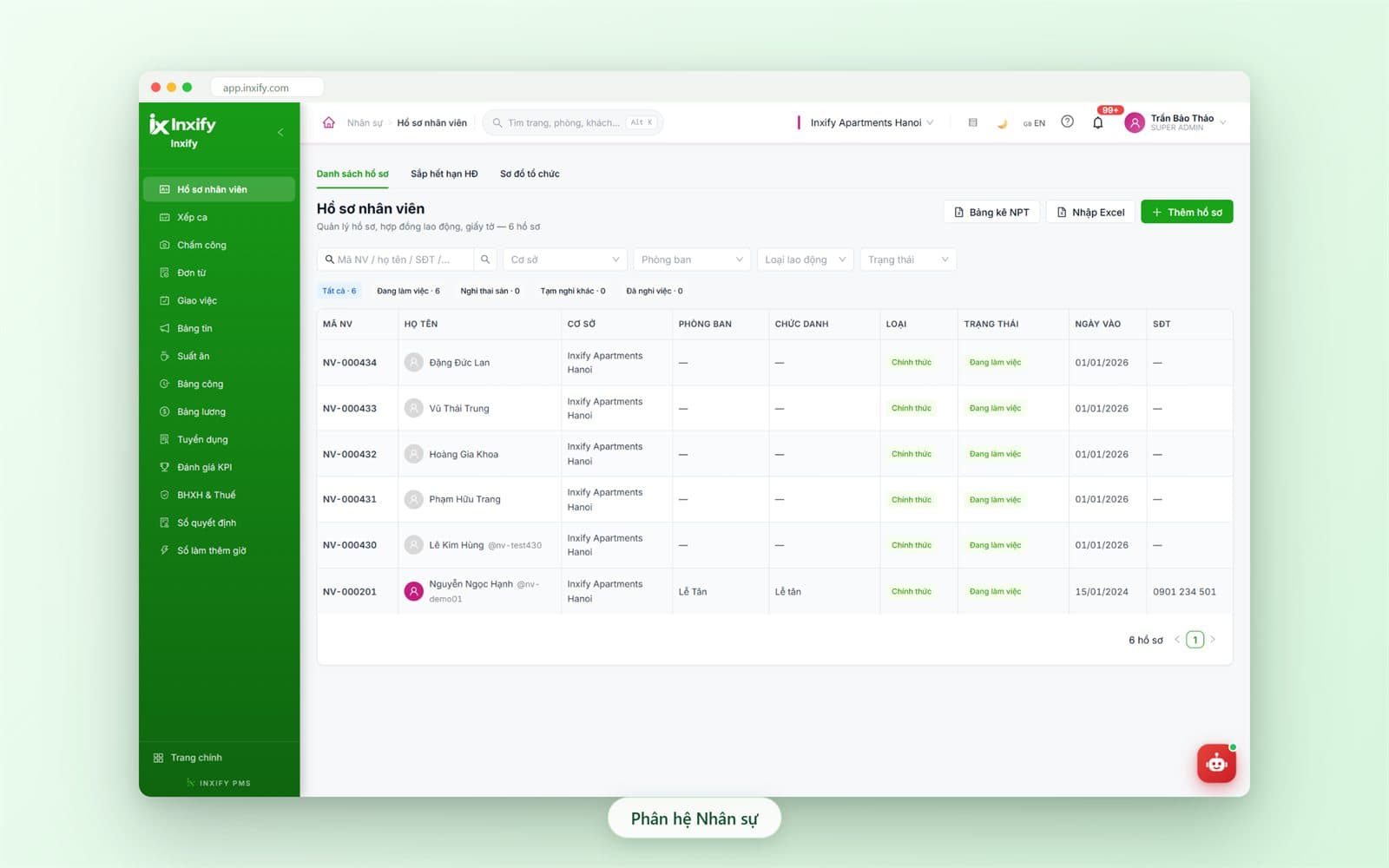
Task: Open Trần Bảo Thảo user menu
Action: point(1176,122)
